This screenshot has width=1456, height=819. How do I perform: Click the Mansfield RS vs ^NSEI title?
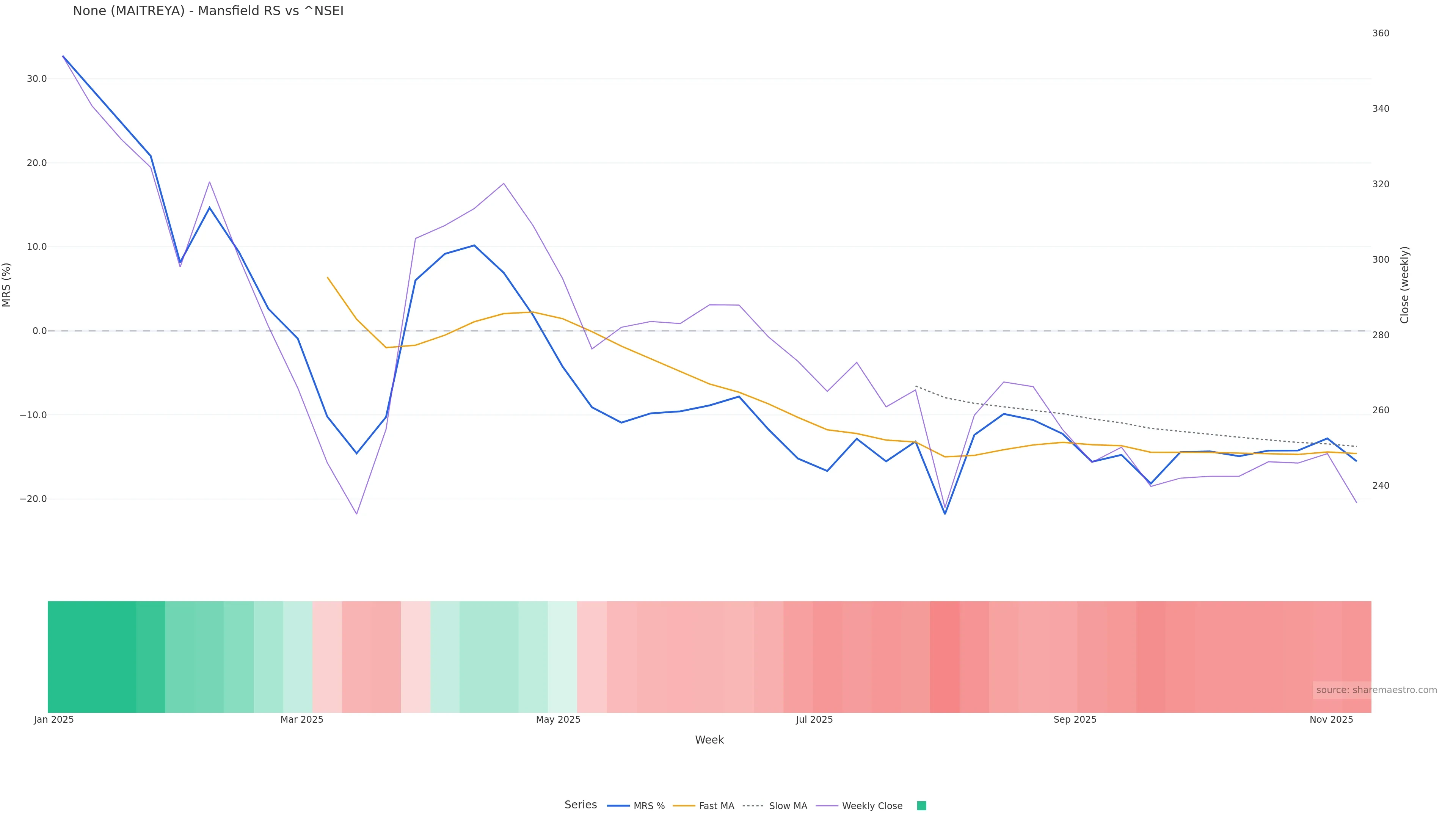pyautogui.click(x=208, y=11)
